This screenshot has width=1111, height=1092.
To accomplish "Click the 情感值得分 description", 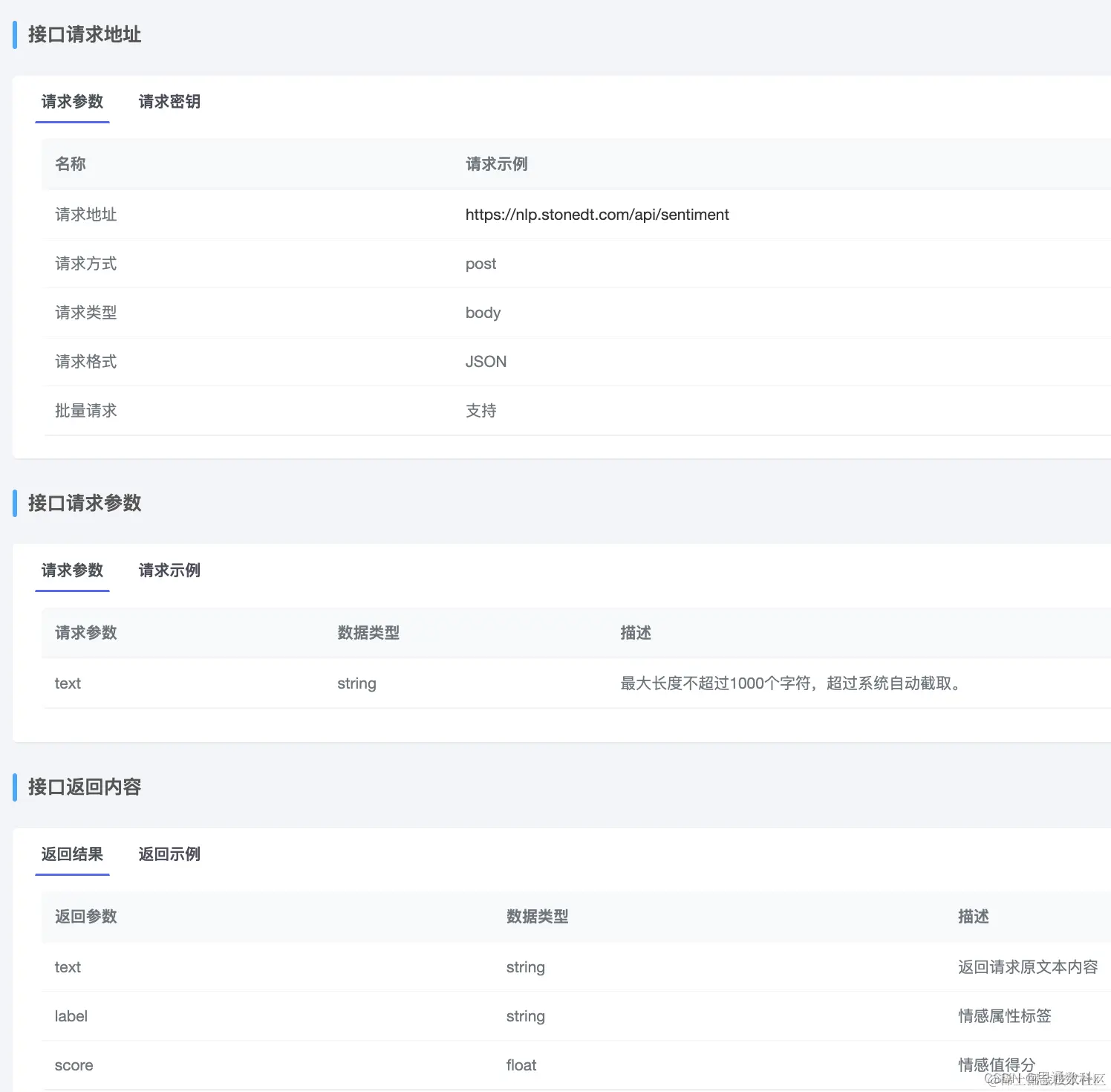I will [997, 1065].
